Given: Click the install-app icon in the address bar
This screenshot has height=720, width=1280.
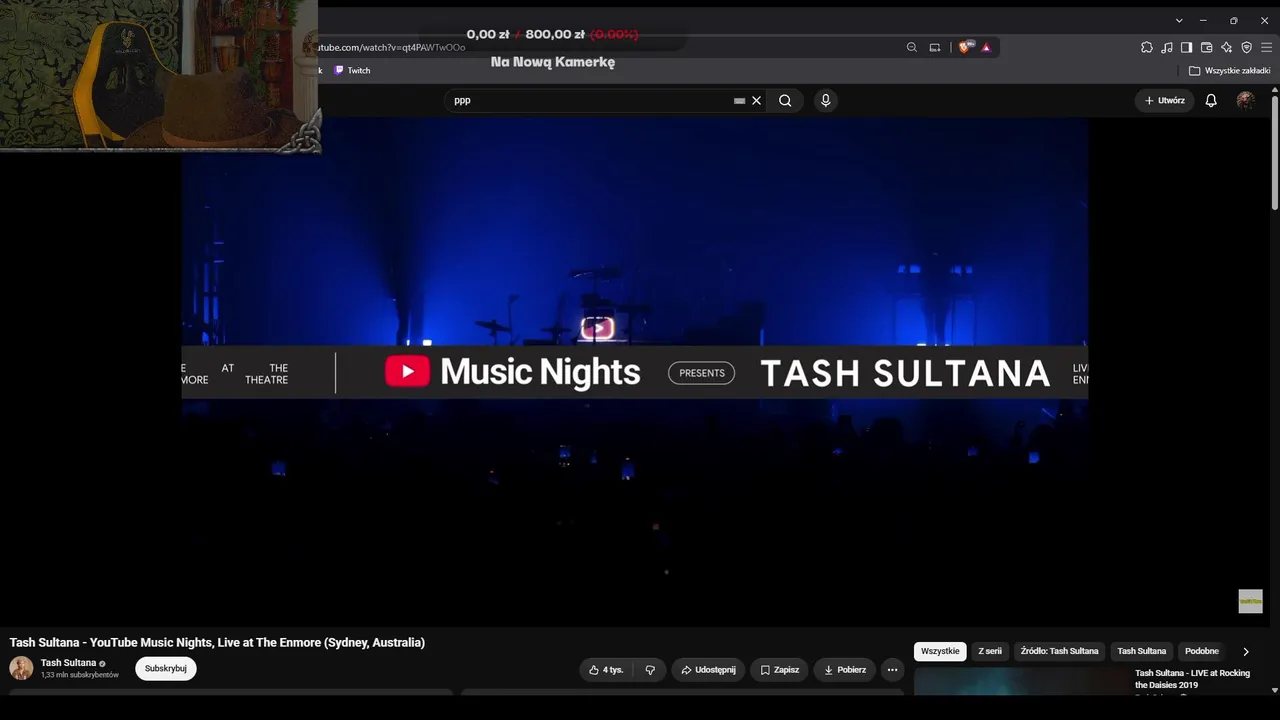Looking at the screenshot, I should click(935, 47).
